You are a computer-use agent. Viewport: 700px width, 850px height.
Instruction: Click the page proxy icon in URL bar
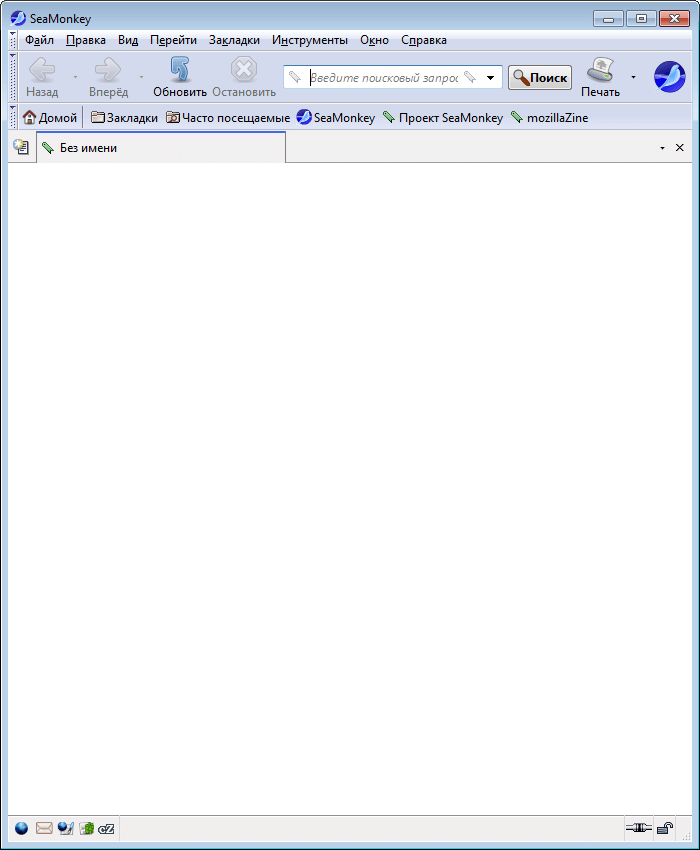point(294,77)
